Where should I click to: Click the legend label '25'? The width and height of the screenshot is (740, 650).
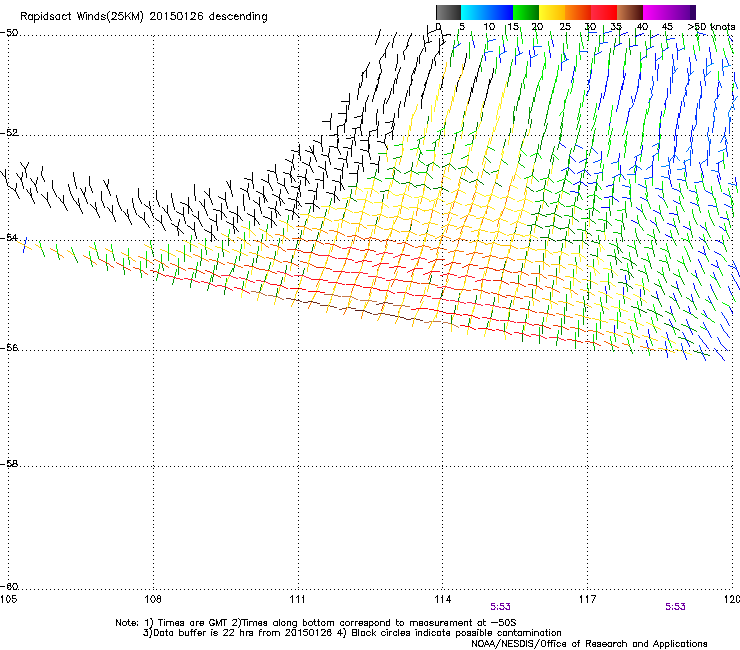(x=565, y=27)
